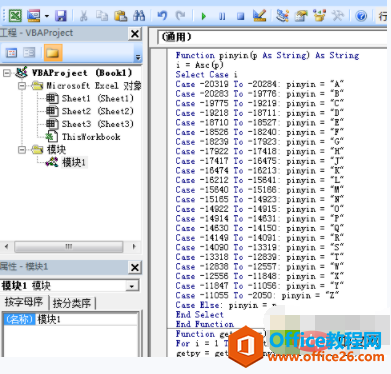Open the Object Browser icon
The height and width of the screenshot is (374, 391).
pyautogui.click(x=319, y=16)
